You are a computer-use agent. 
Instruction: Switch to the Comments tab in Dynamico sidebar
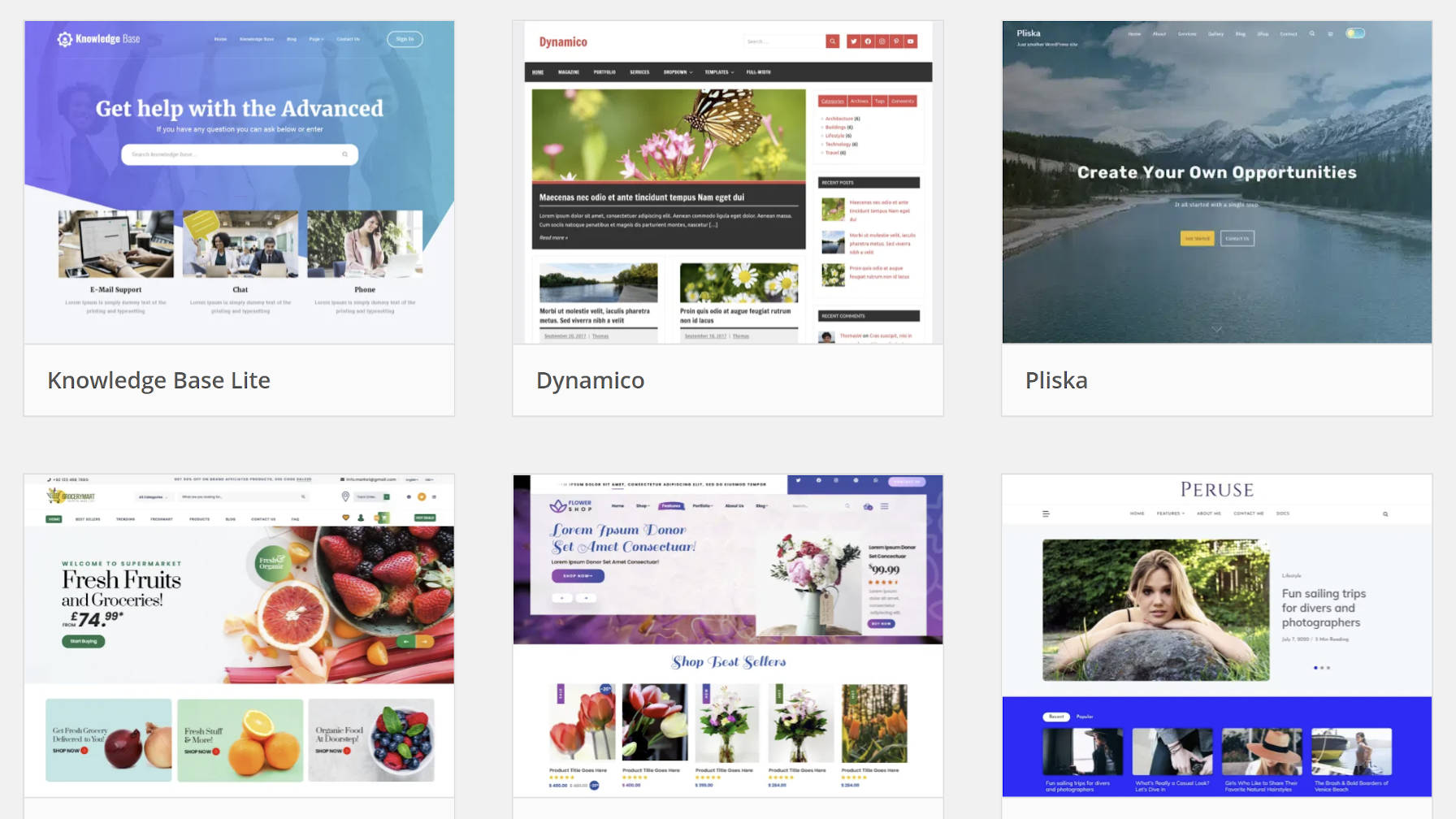(903, 102)
